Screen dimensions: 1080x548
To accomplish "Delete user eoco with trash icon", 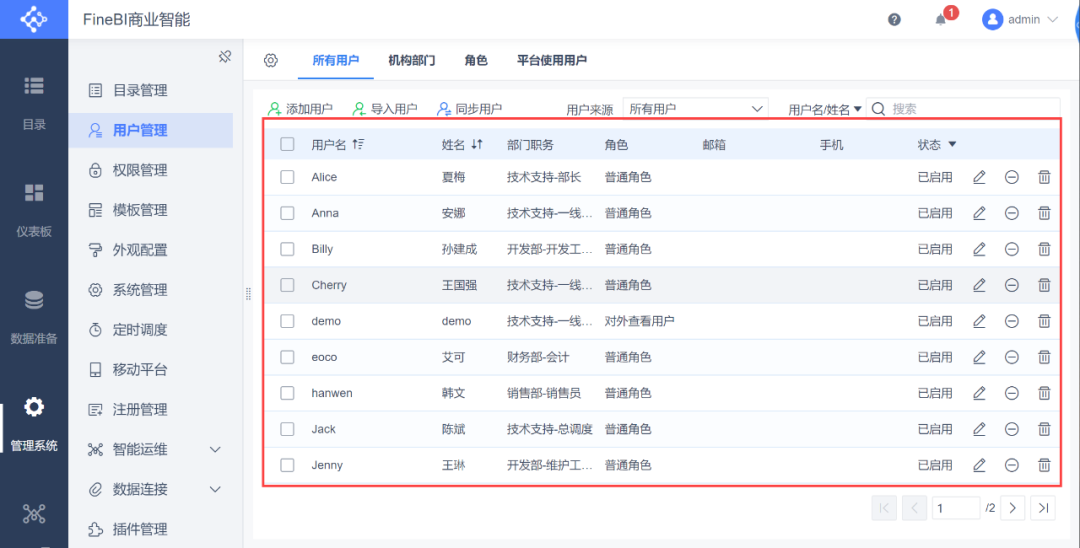I will tap(1044, 357).
